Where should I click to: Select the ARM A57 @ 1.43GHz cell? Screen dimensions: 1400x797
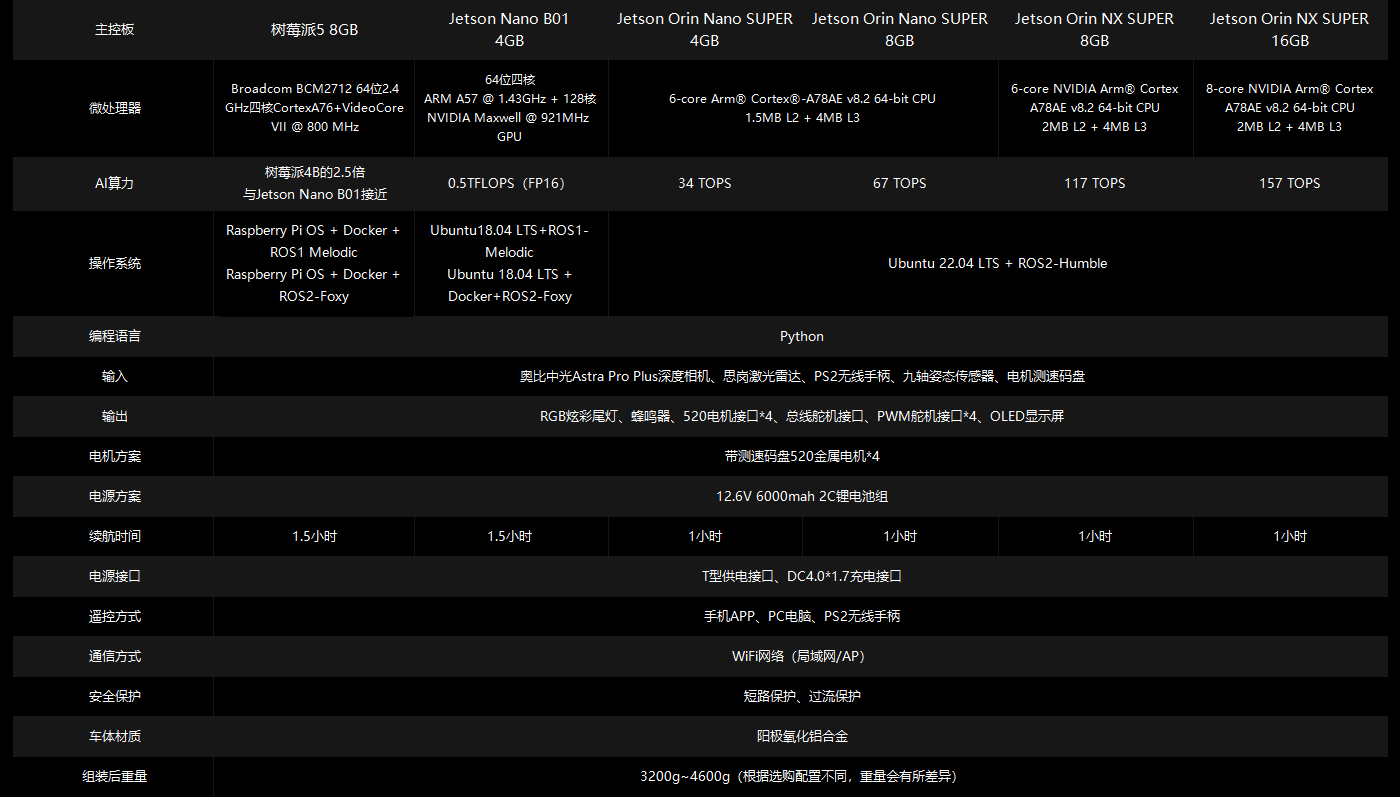(x=509, y=108)
